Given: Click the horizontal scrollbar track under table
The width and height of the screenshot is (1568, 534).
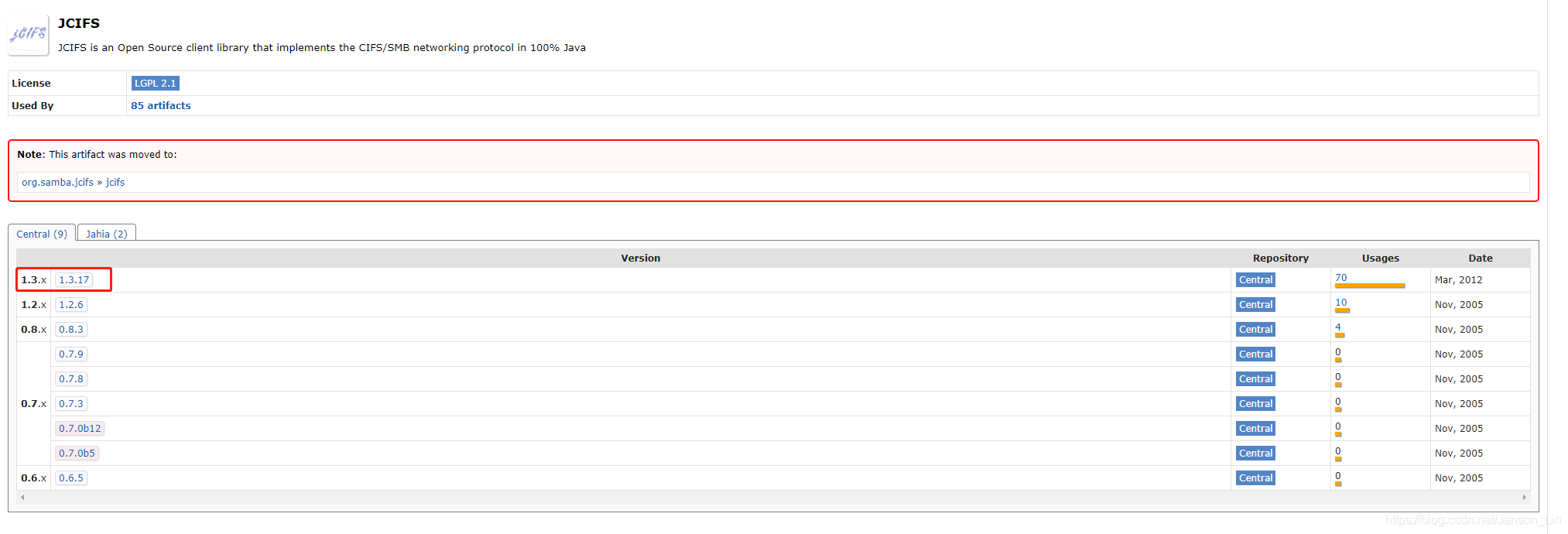Looking at the screenshot, I should (x=773, y=497).
